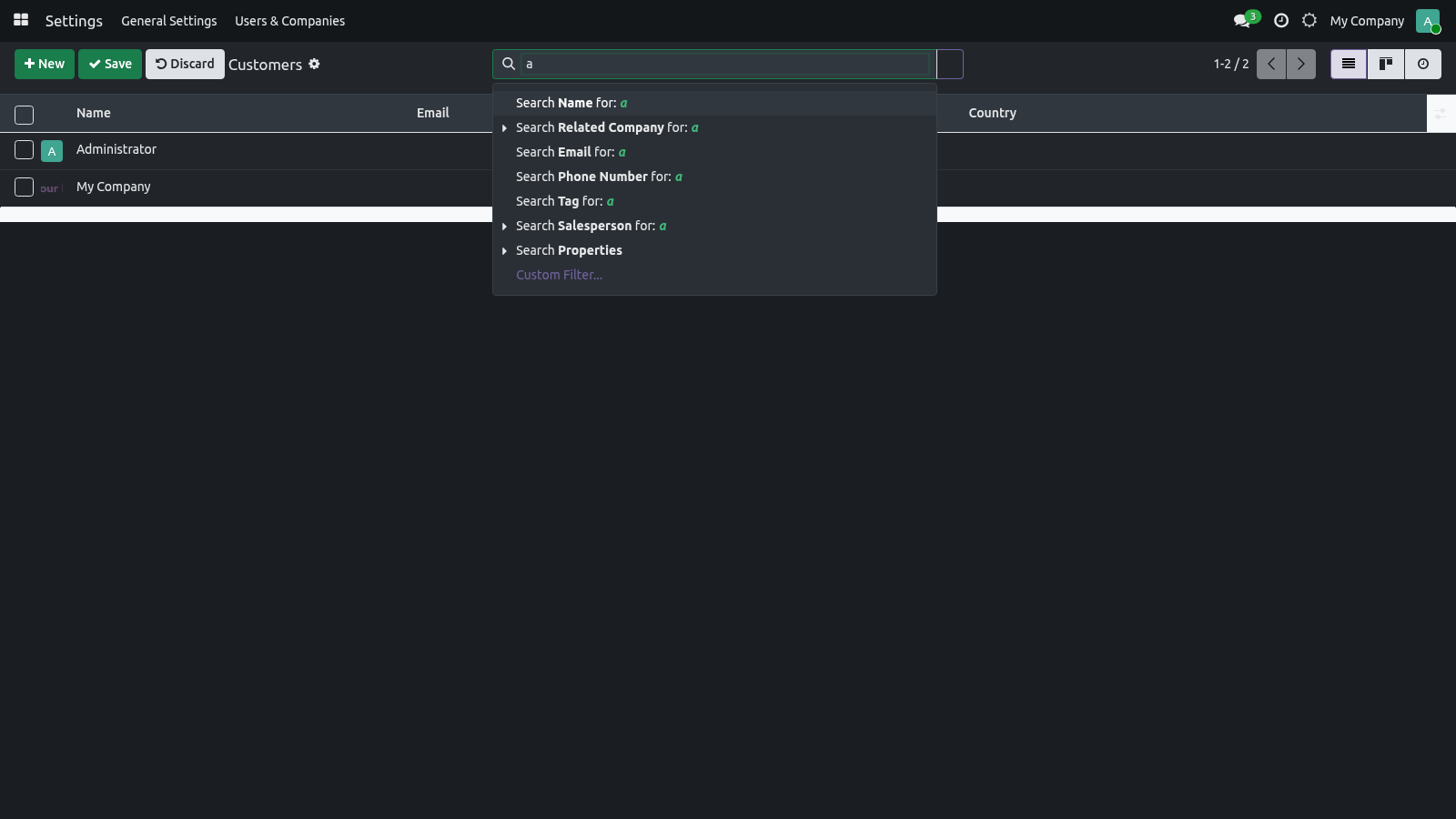Choose Search Related Company for: a
Image resolution: width=1456 pixels, height=819 pixels.
[x=714, y=127]
